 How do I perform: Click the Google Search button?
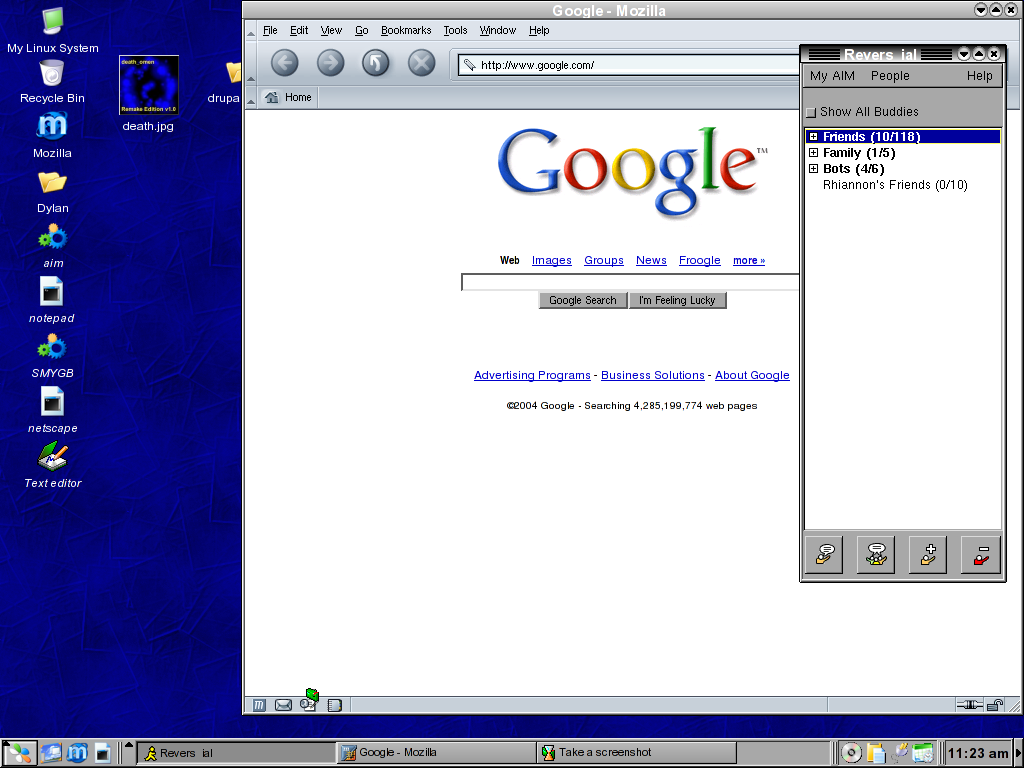click(583, 300)
